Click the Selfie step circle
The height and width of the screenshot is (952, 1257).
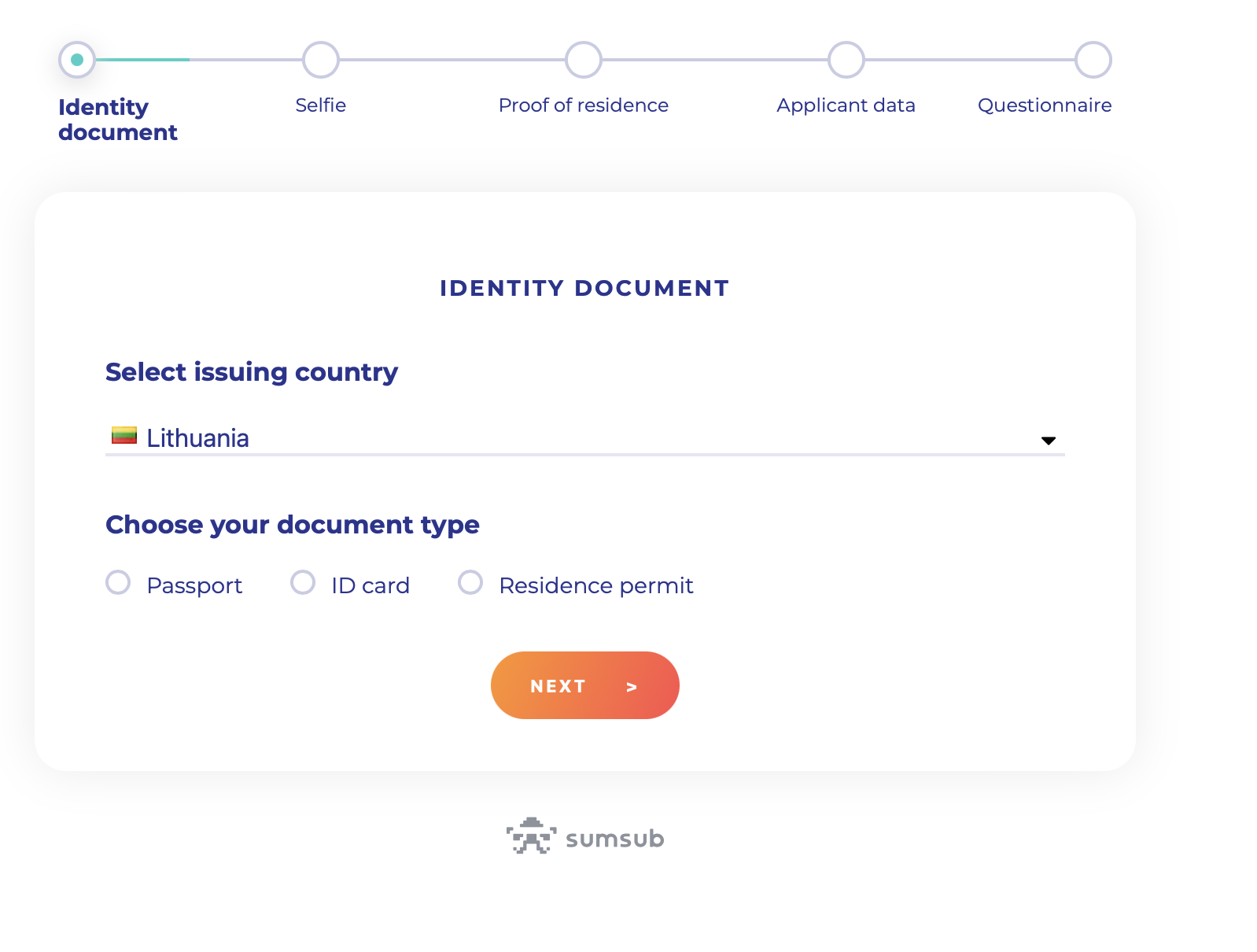coord(321,60)
